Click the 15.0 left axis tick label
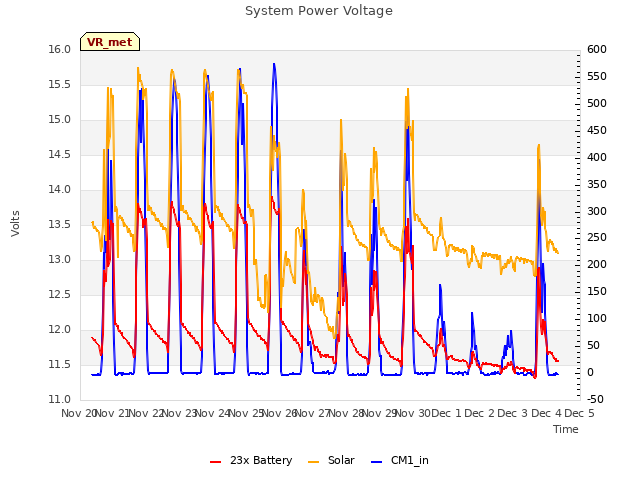This screenshot has width=640, height=480. coord(60,120)
